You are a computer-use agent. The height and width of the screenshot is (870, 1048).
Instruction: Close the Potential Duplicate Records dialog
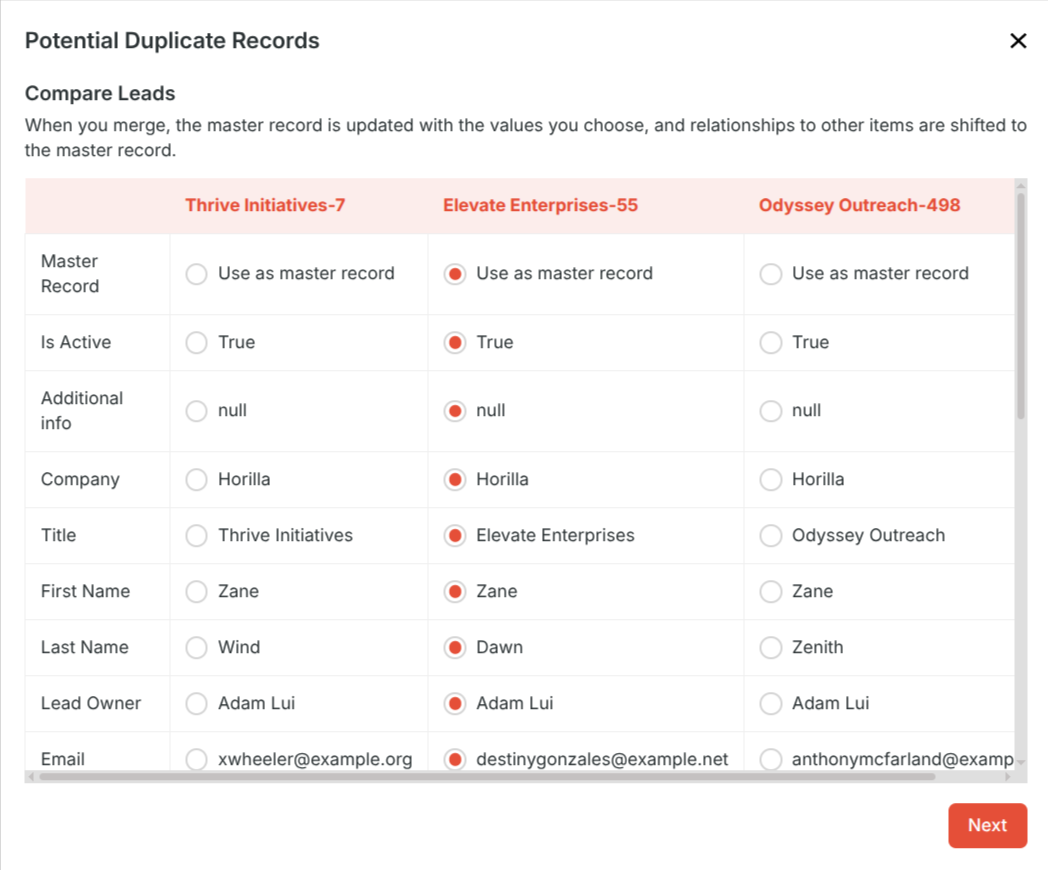coord(1018,41)
